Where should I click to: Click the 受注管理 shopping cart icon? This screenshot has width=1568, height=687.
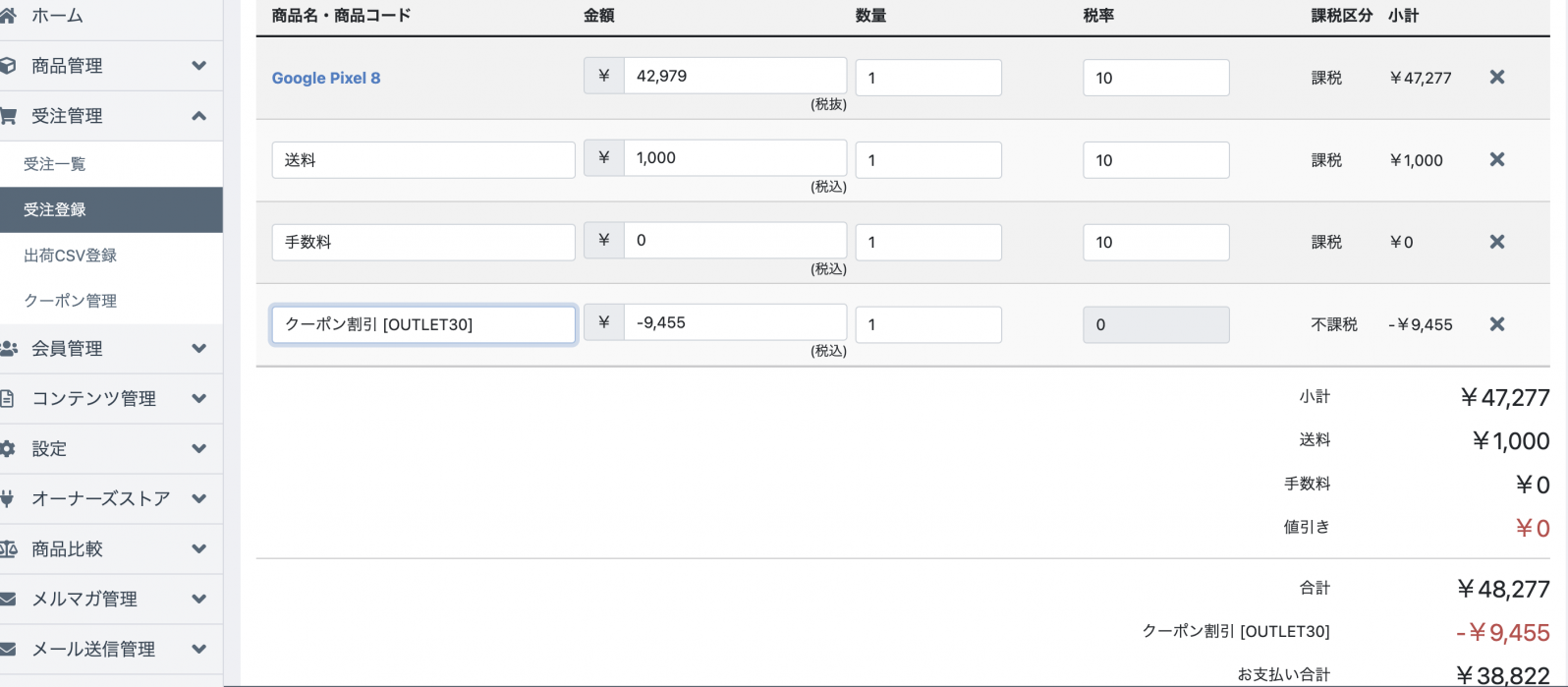[x=8, y=116]
